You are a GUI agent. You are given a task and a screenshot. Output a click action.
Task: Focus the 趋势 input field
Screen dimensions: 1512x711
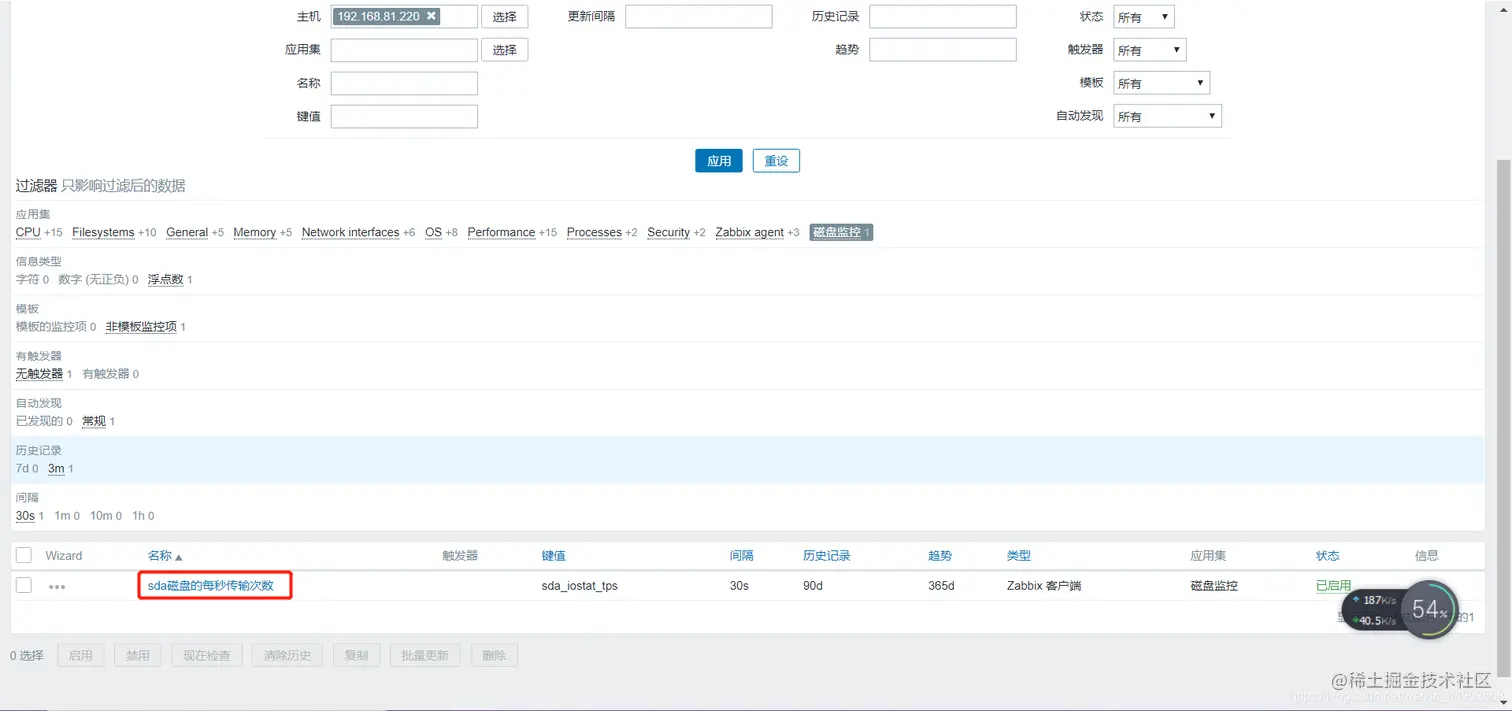943,50
